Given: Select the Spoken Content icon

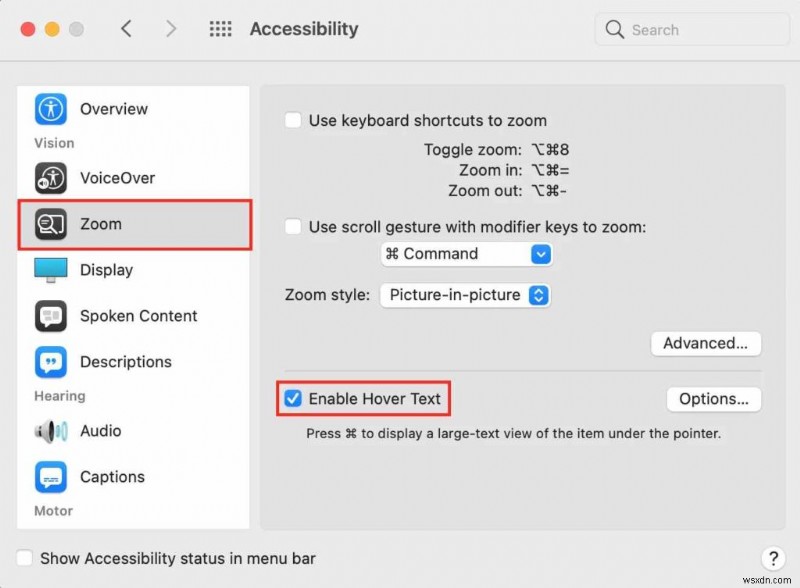Looking at the screenshot, I should [x=50, y=316].
